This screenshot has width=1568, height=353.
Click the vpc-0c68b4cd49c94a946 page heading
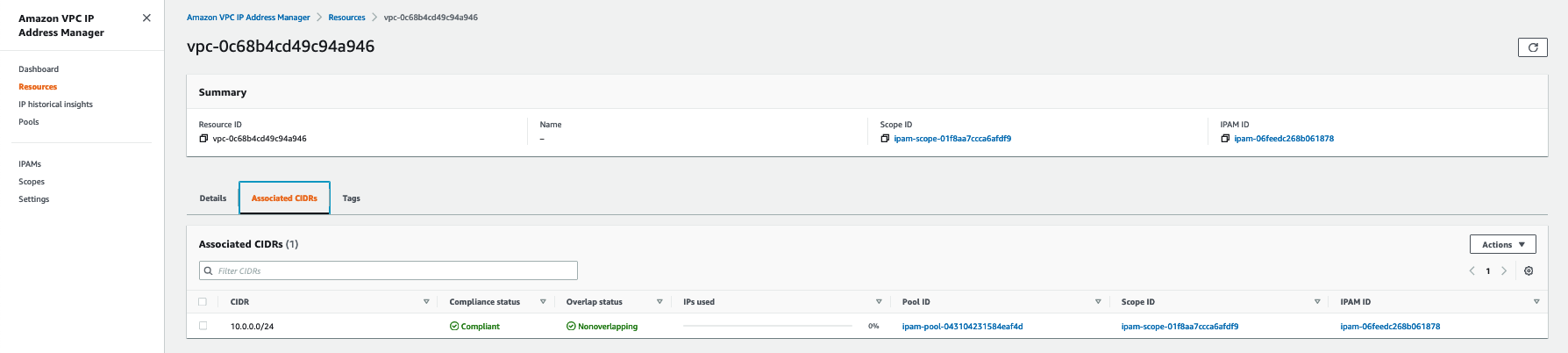point(281,47)
